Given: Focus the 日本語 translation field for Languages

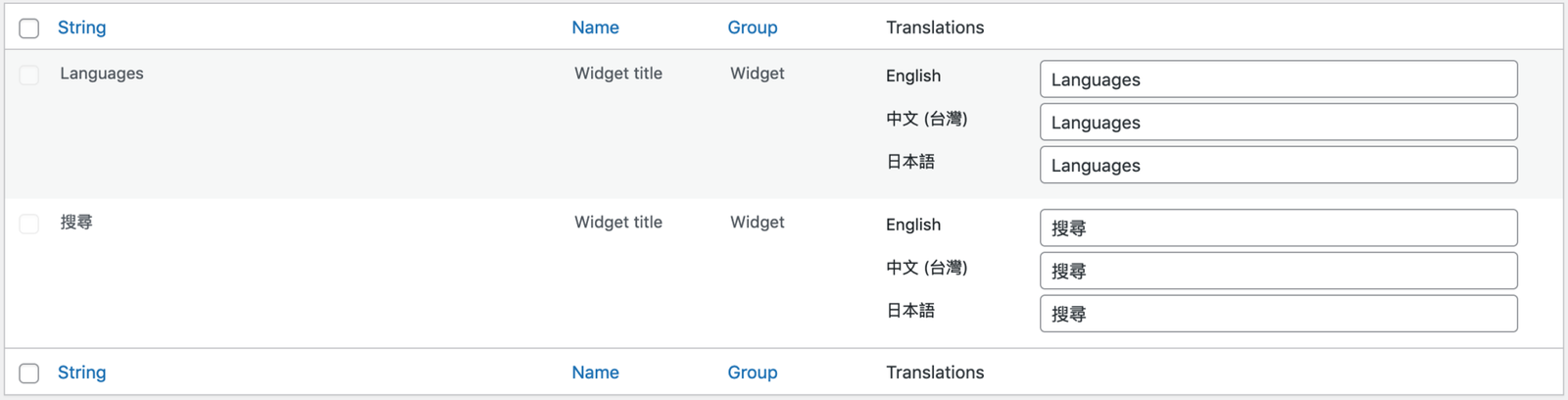Looking at the screenshot, I should 1278,166.
